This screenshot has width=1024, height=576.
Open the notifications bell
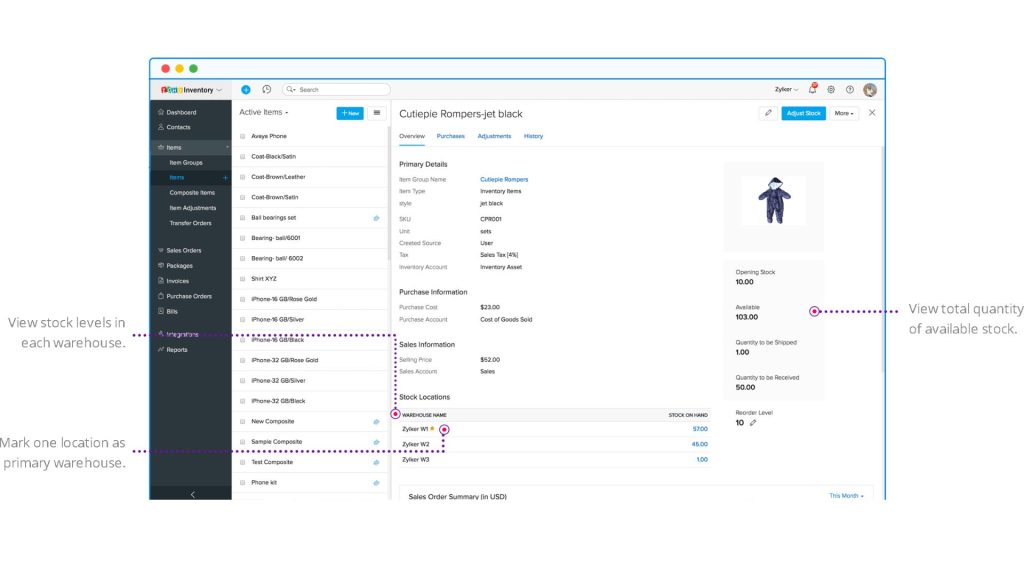[812, 89]
